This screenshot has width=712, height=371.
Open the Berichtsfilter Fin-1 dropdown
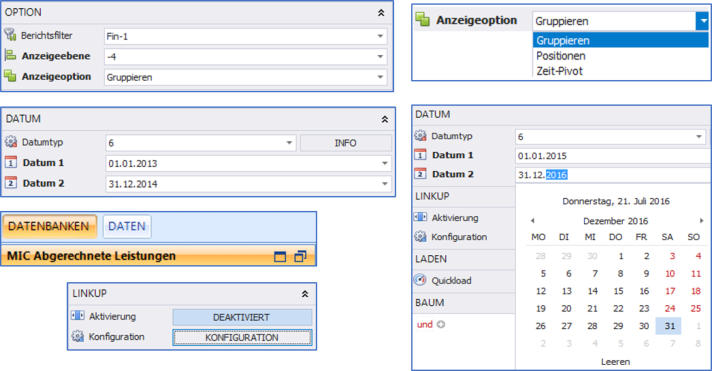pyautogui.click(x=380, y=36)
